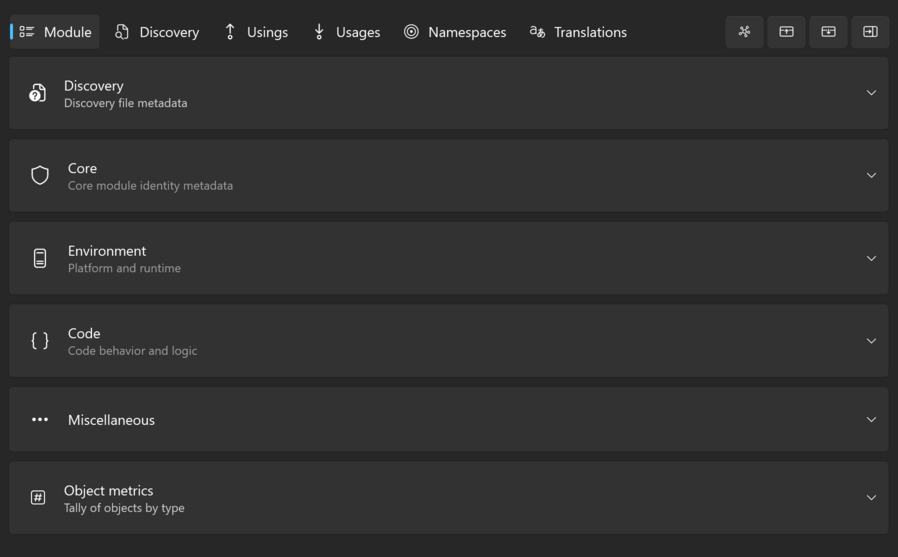
Task: Expand the Object metrics section chevron
Action: point(871,497)
